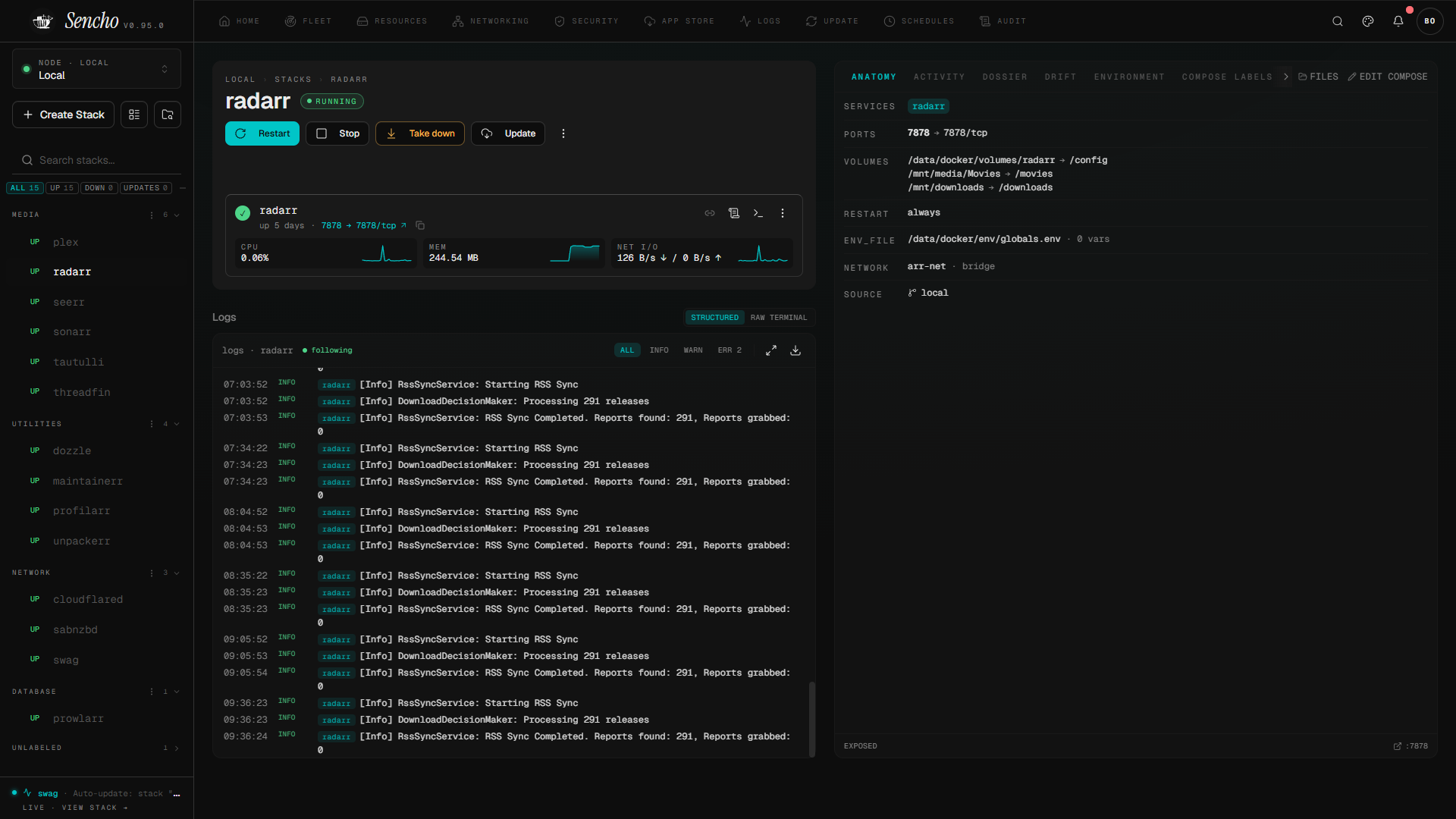Open the 7878/tcp port link
The height and width of the screenshot is (819, 1456).
tap(364, 225)
